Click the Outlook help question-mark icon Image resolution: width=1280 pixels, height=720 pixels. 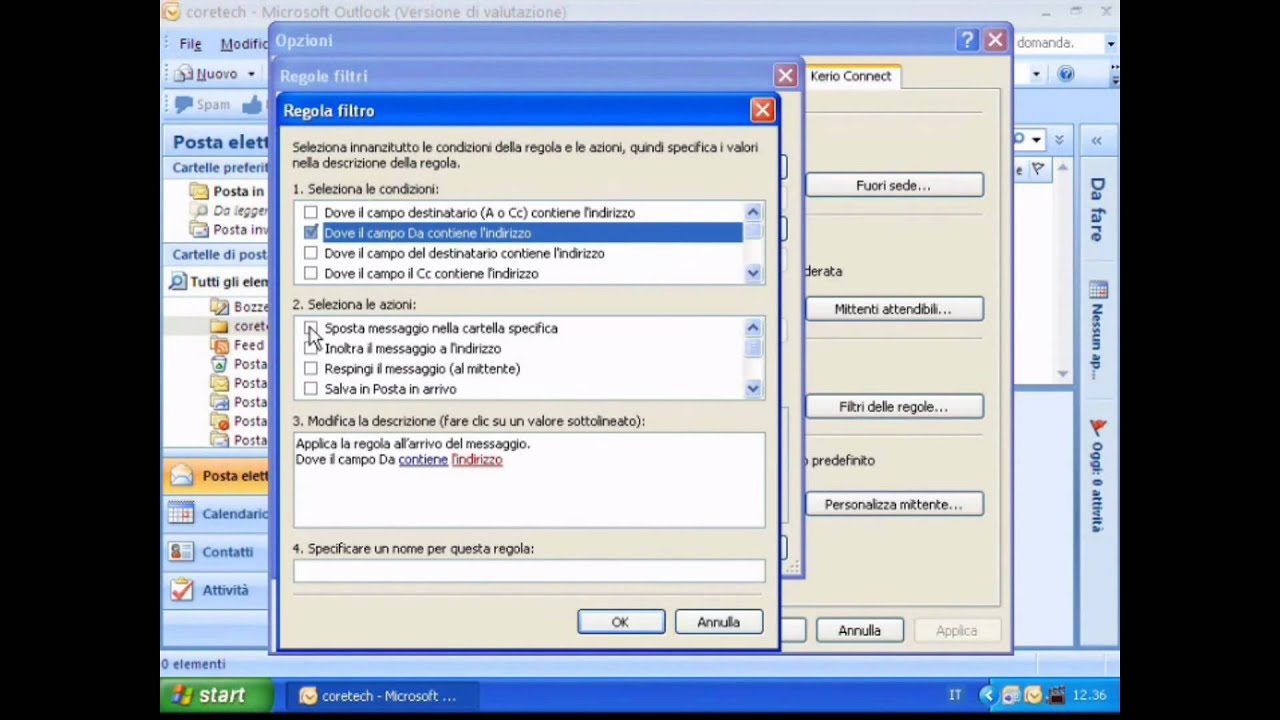click(1066, 74)
